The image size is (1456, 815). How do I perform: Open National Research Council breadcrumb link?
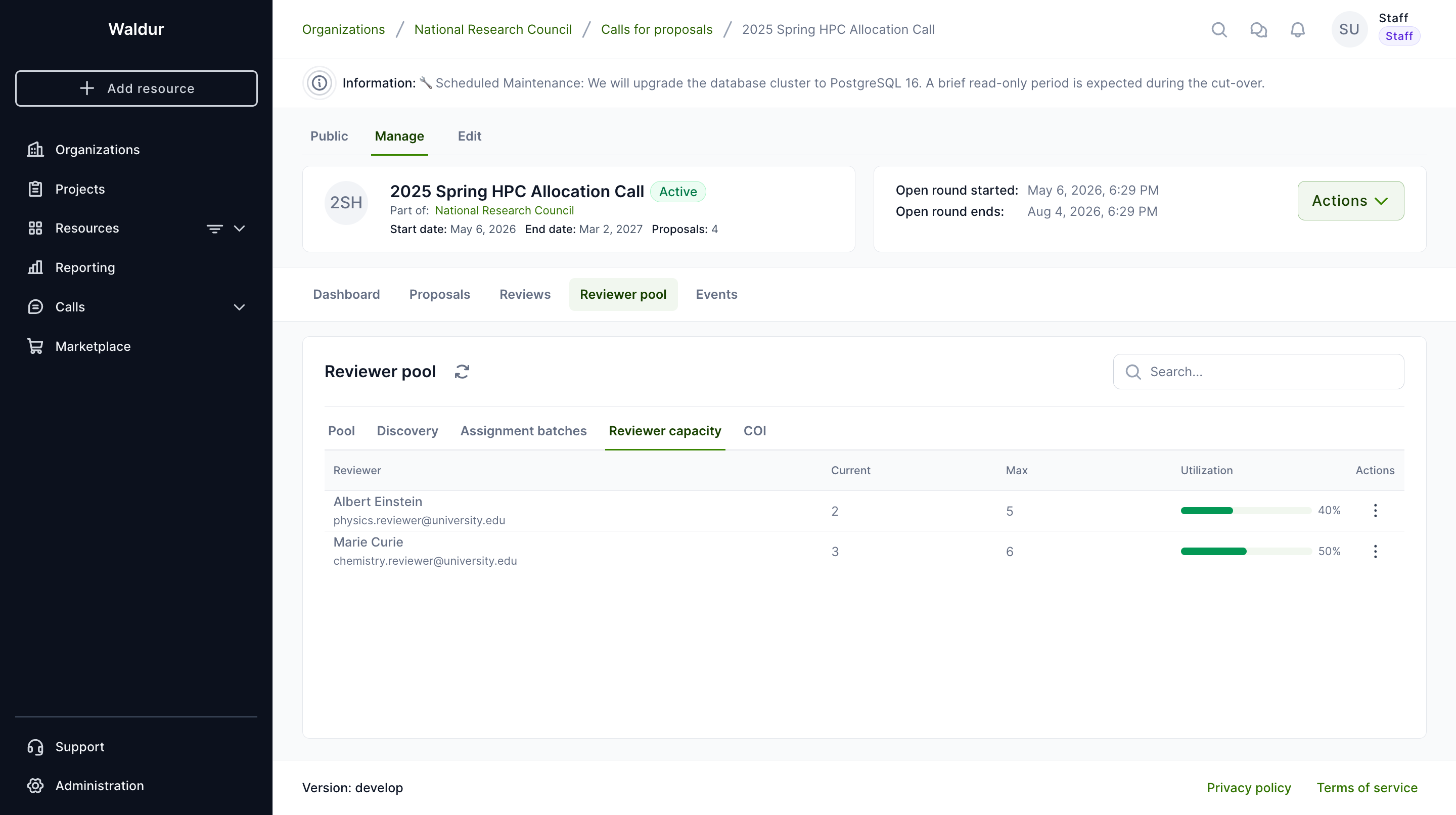[x=493, y=29]
